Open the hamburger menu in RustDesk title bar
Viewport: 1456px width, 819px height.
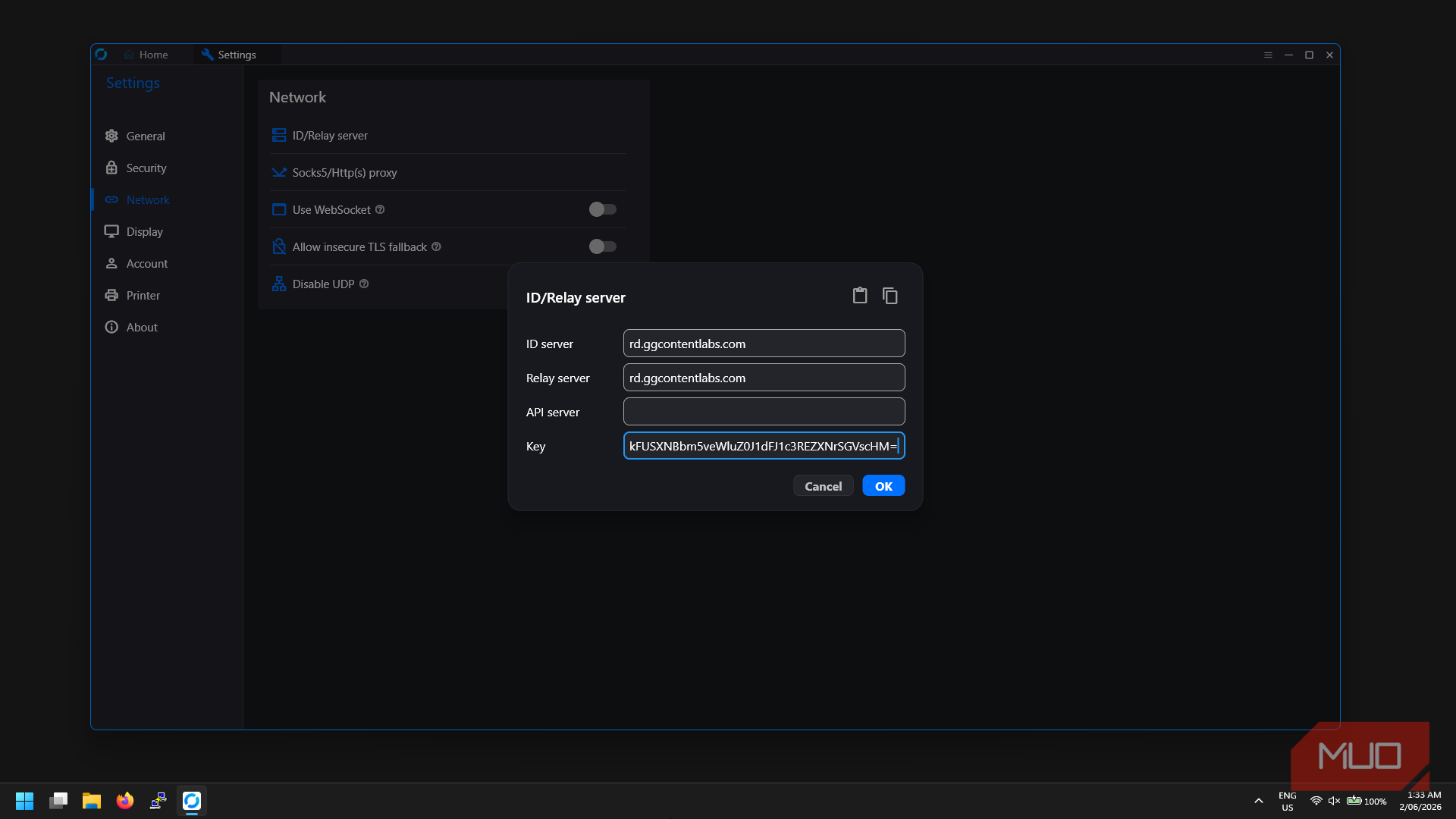[x=1268, y=55]
